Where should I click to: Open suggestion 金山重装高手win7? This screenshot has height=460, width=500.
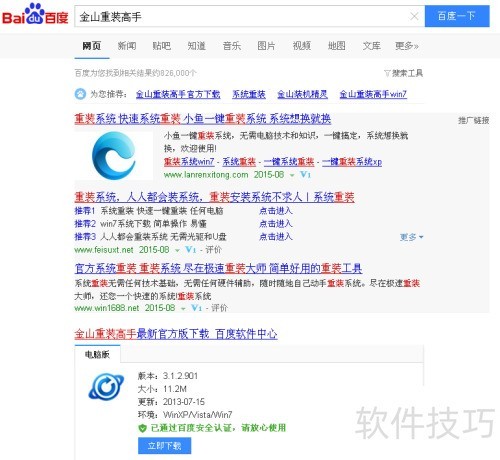click(373, 94)
